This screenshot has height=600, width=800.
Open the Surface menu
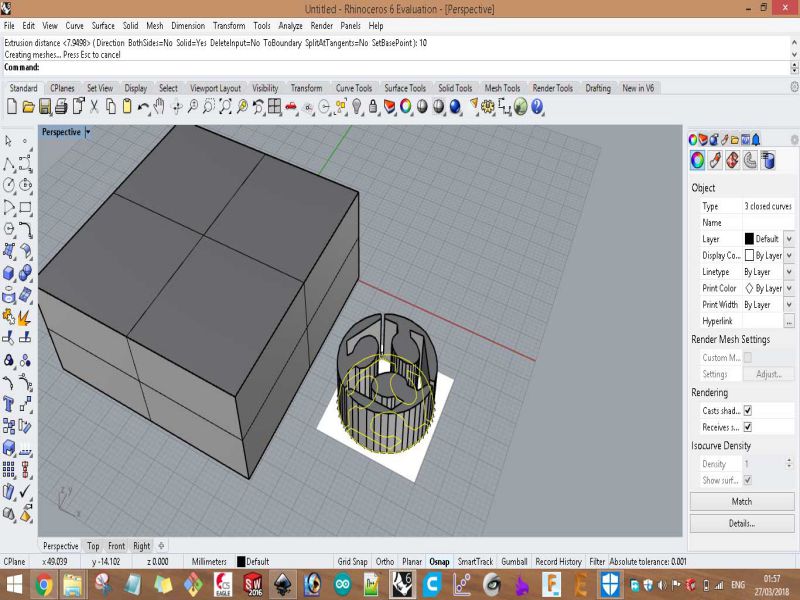click(103, 25)
